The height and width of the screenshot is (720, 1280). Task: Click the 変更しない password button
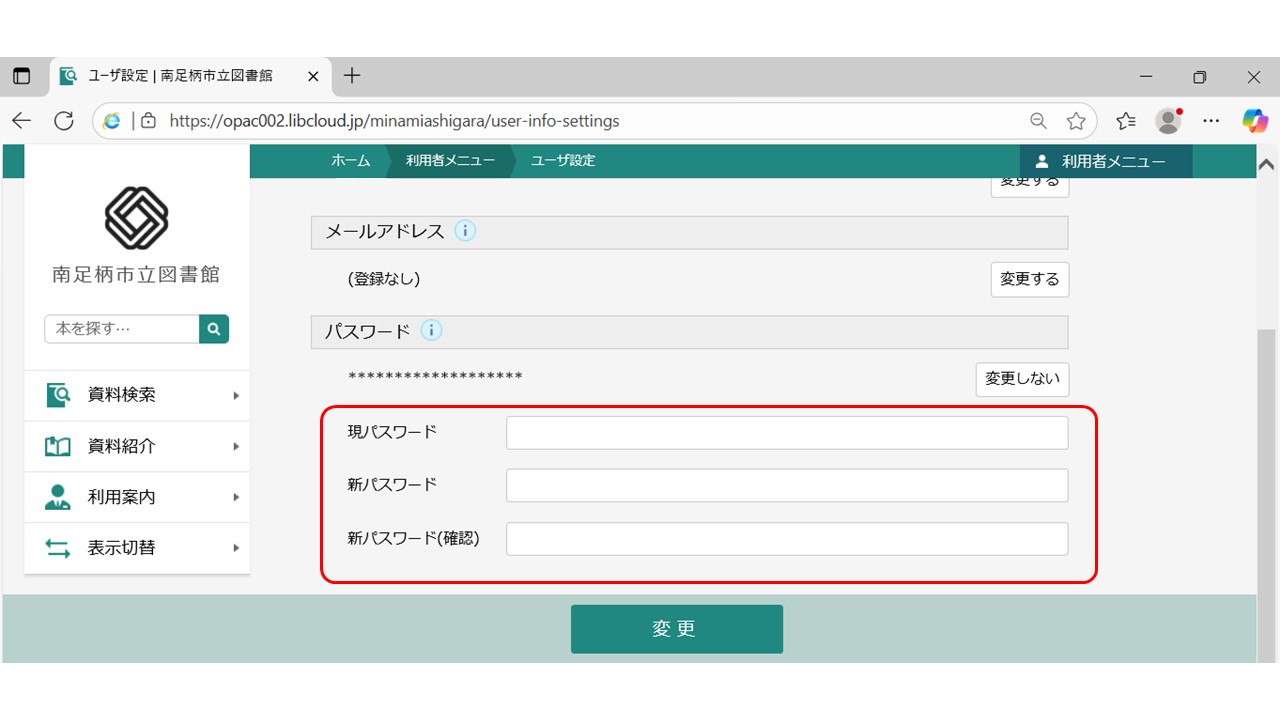tap(1022, 379)
